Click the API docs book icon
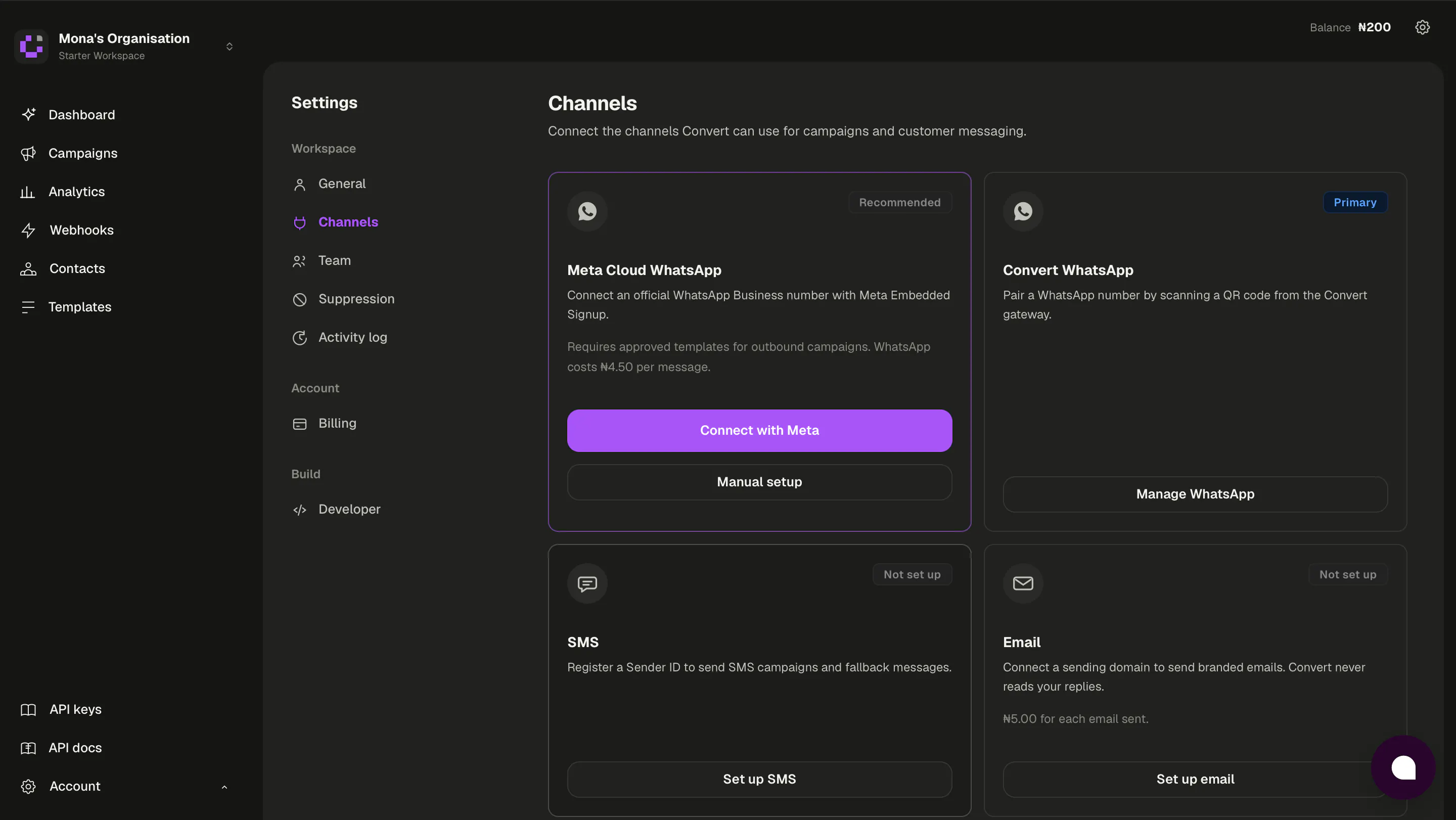The width and height of the screenshot is (1456, 820). [28, 748]
